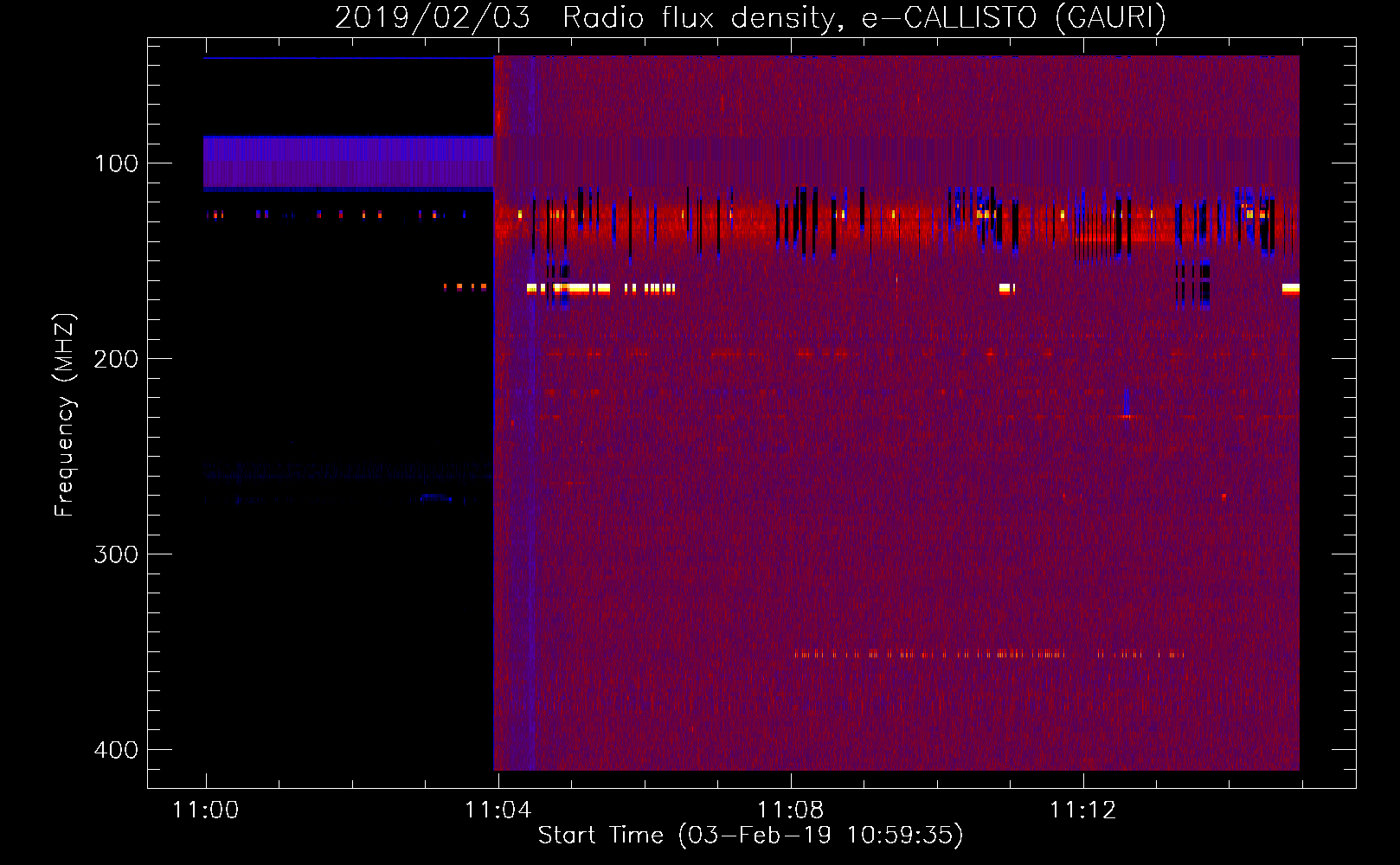Click the 11:00 time tick label
1400x865 pixels.
(x=205, y=811)
